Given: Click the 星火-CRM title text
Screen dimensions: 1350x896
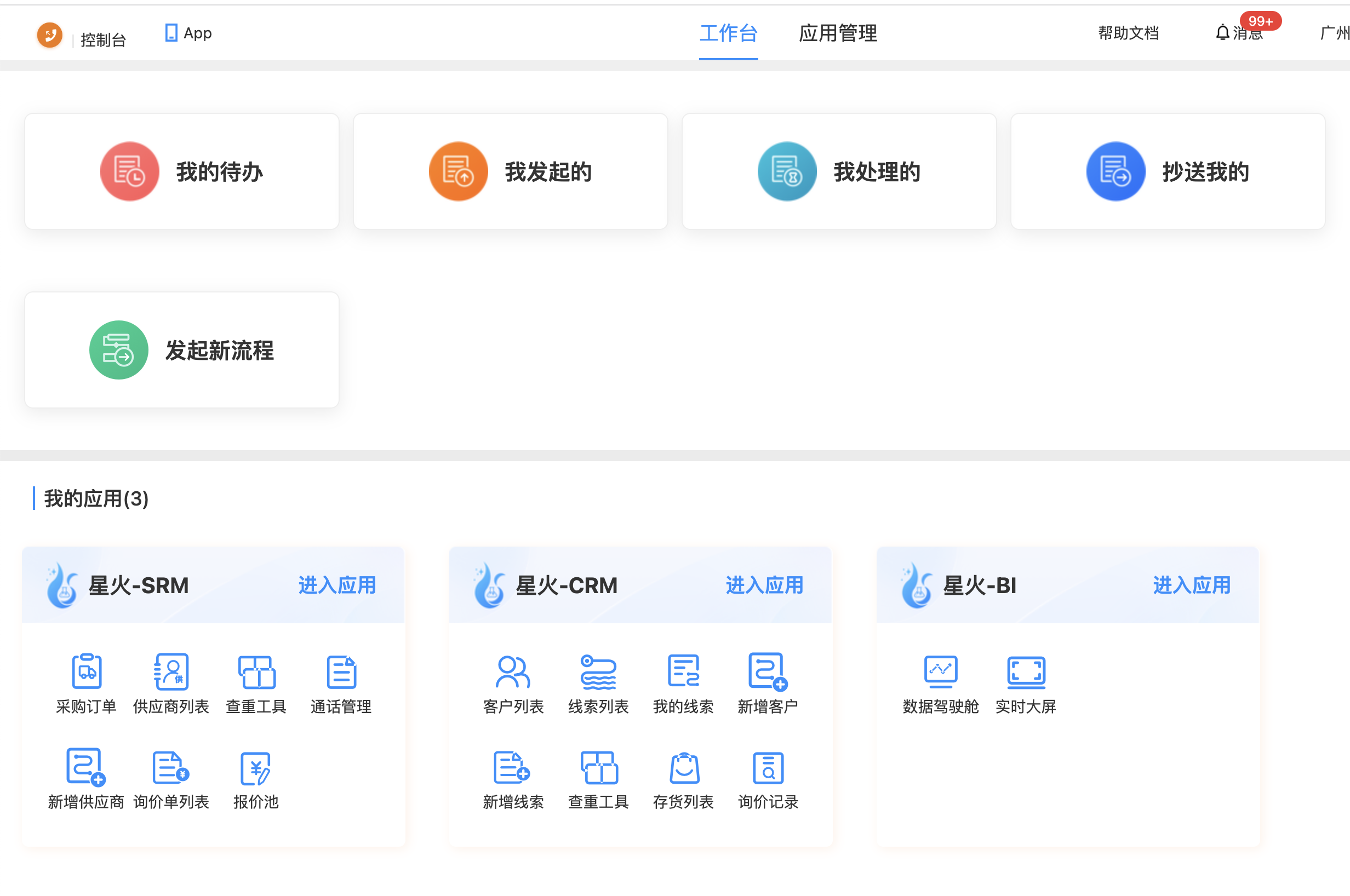Looking at the screenshot, I should click(567, 585).
